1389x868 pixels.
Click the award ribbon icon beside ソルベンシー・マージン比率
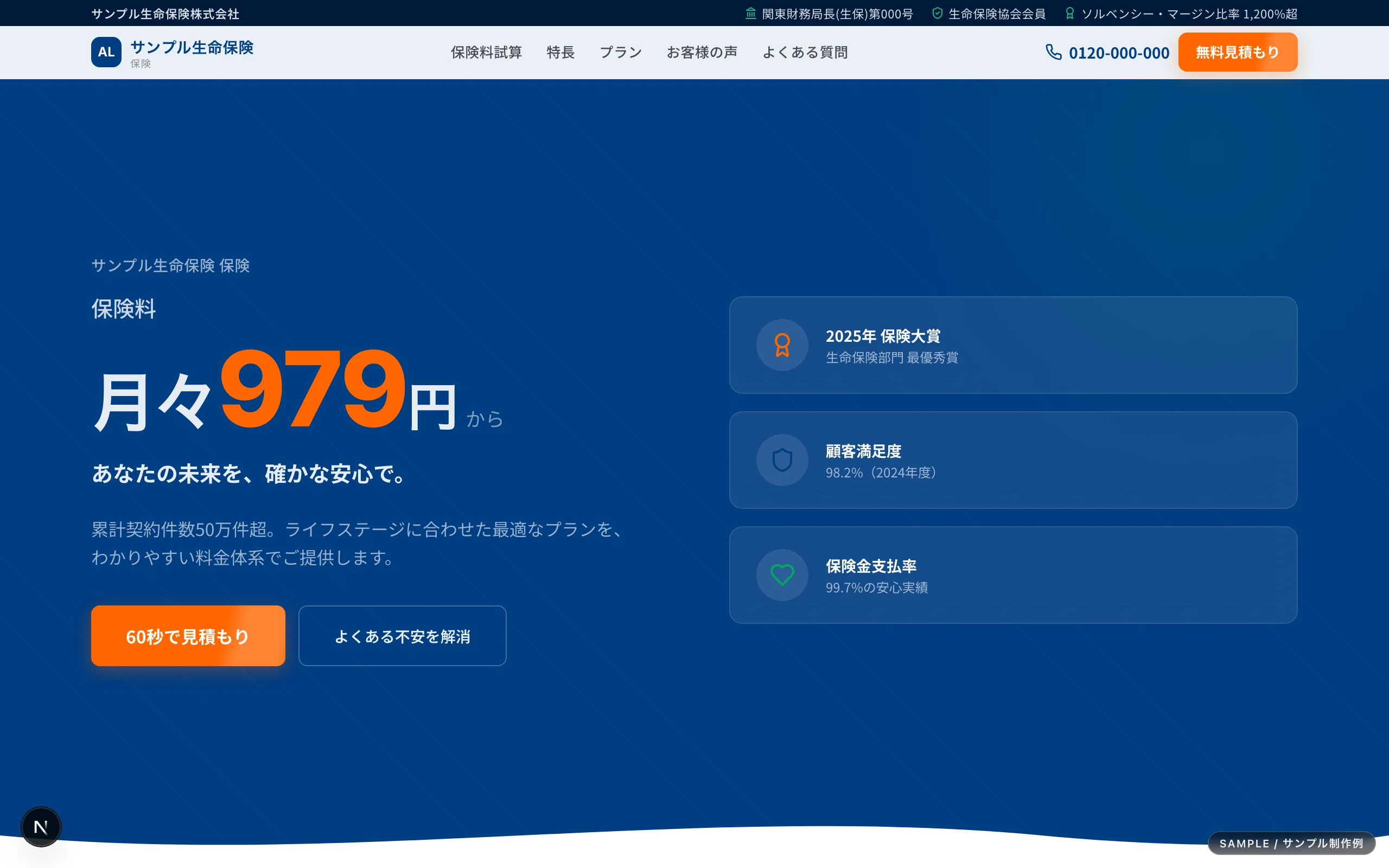1070,13
